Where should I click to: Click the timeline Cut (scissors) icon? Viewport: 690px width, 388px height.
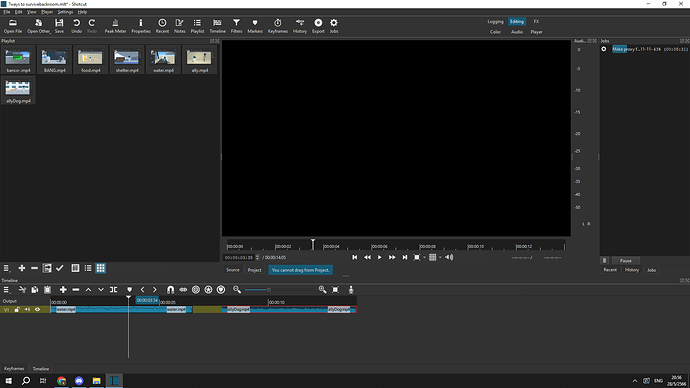[22, 289]
